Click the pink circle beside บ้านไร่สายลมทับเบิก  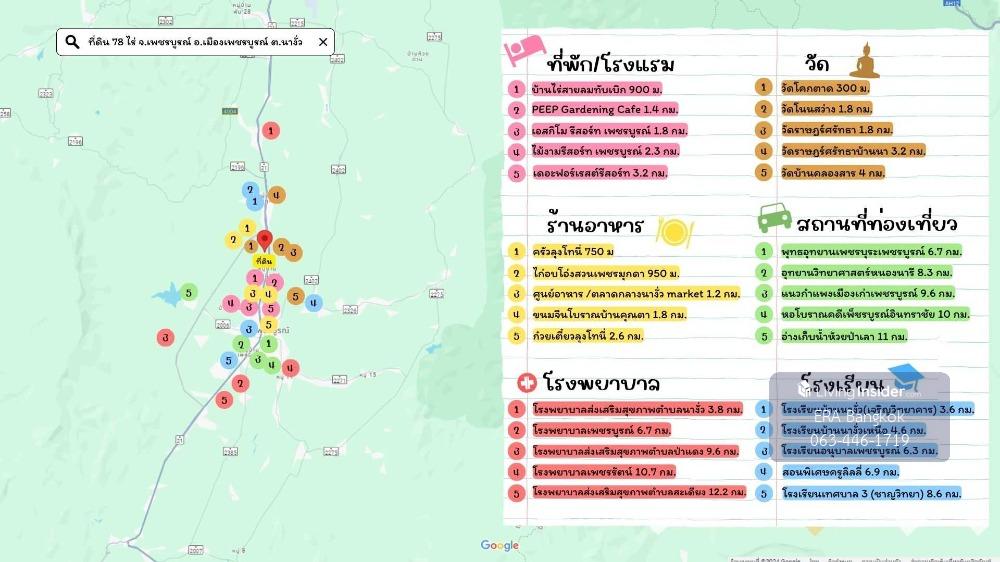point(516,89)
